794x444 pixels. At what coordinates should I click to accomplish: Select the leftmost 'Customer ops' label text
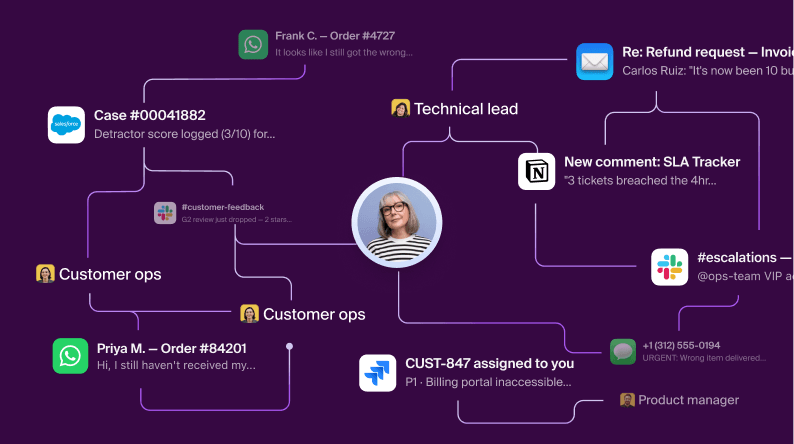(x=110, y=274)
